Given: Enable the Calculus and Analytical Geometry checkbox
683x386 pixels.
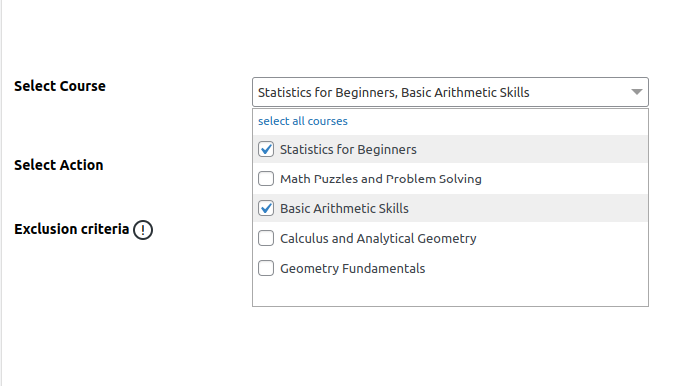Looking at the screenshot, I should point(266,238).
